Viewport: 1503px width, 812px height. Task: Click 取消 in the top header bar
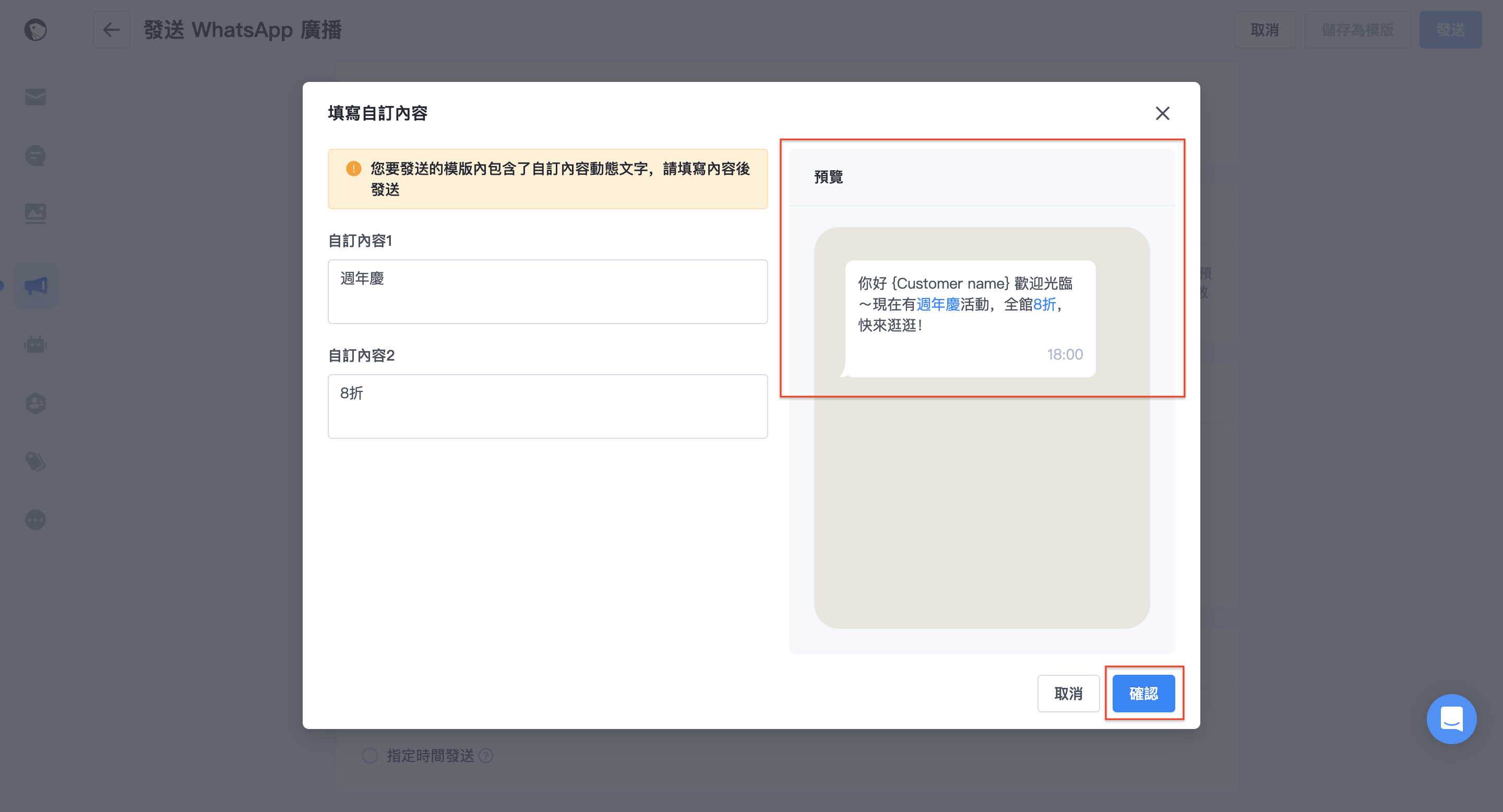pos(1265,30)
